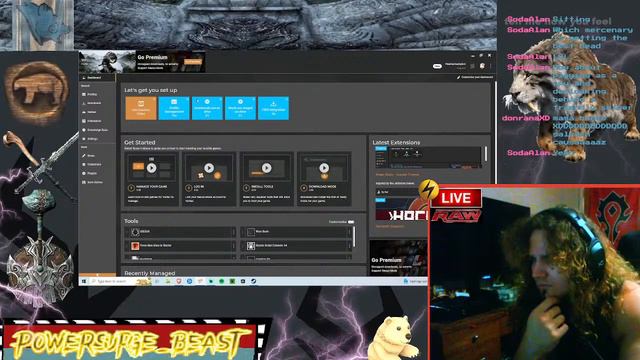Open options menu for Wrye Bash tool
Image resolution: width=640 pixels, height=360 pixels.
click(350, 232)
